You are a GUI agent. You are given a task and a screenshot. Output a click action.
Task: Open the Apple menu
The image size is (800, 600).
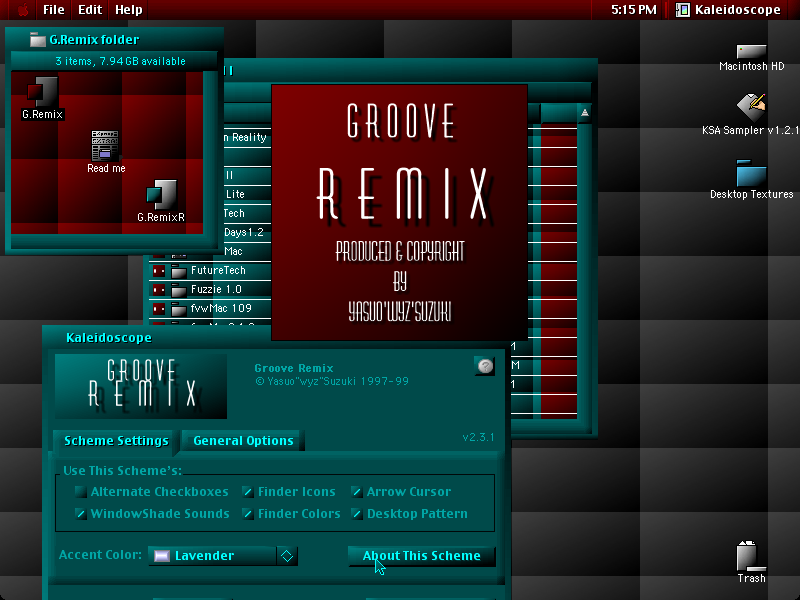coord(22,10)
